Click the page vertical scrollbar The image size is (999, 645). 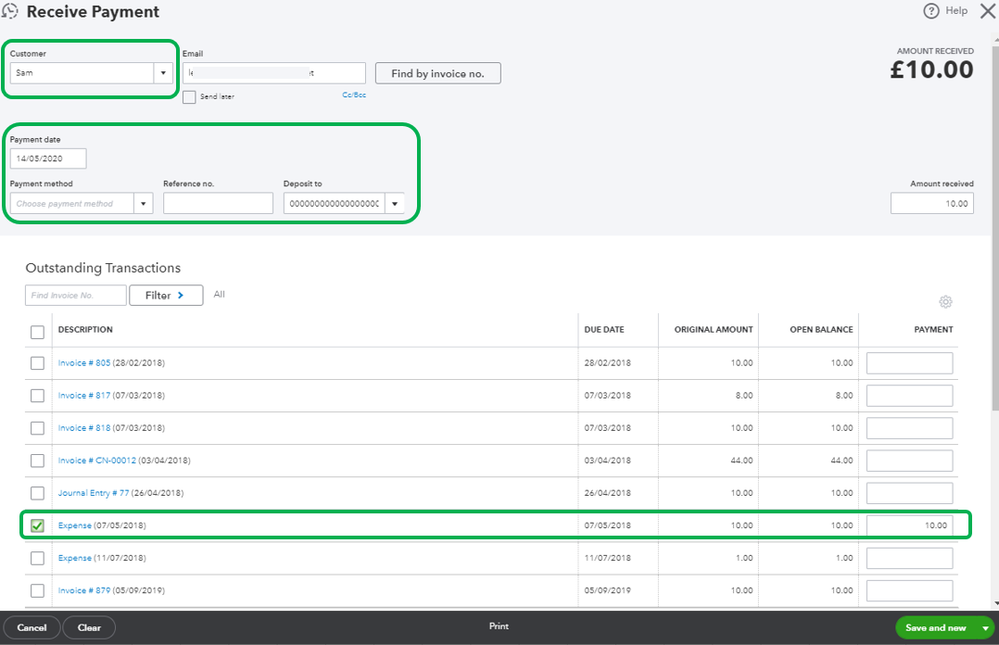995,229
